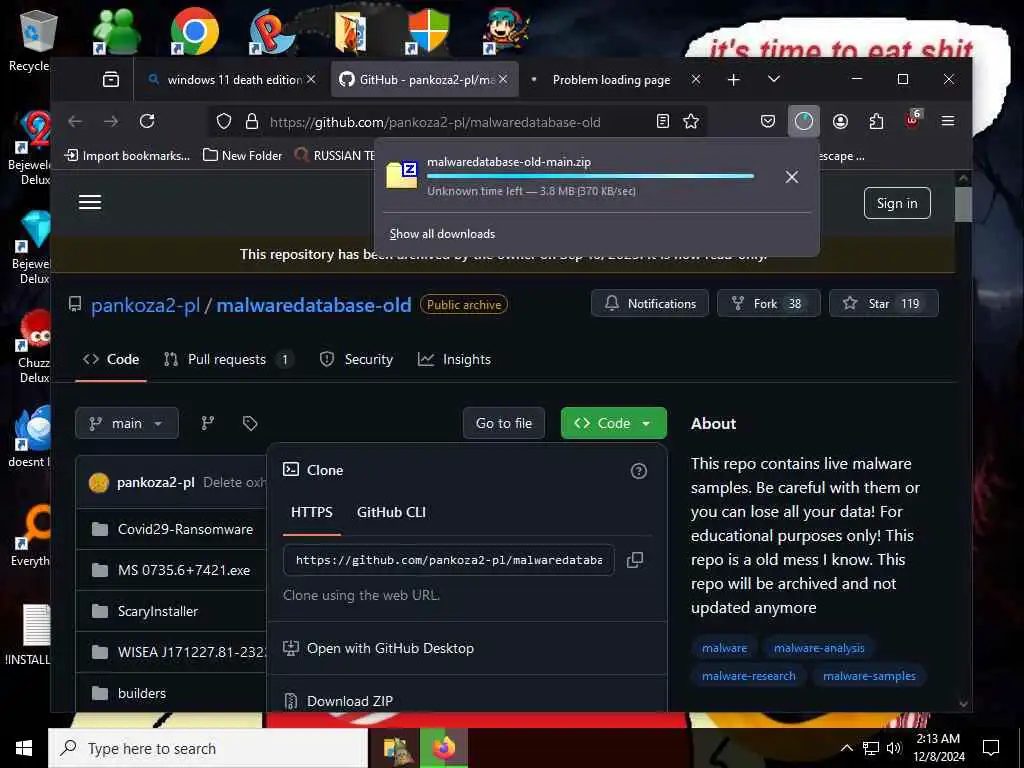
Task: Open GitHub side navigation hamburger menu
Action: 90,202
